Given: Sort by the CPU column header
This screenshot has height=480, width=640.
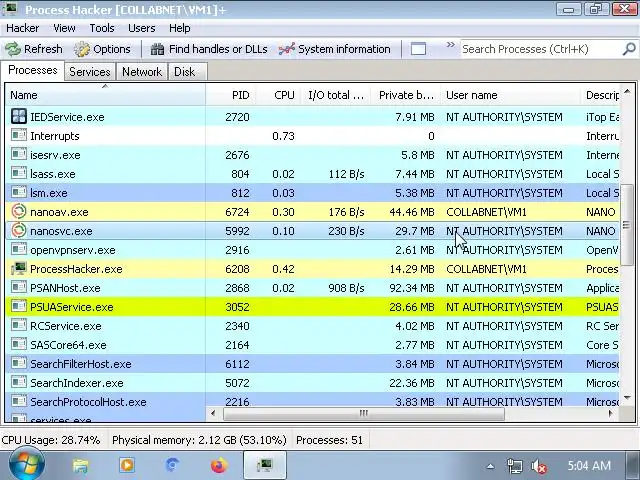Looking at the screenshot, I should point(278,95).
